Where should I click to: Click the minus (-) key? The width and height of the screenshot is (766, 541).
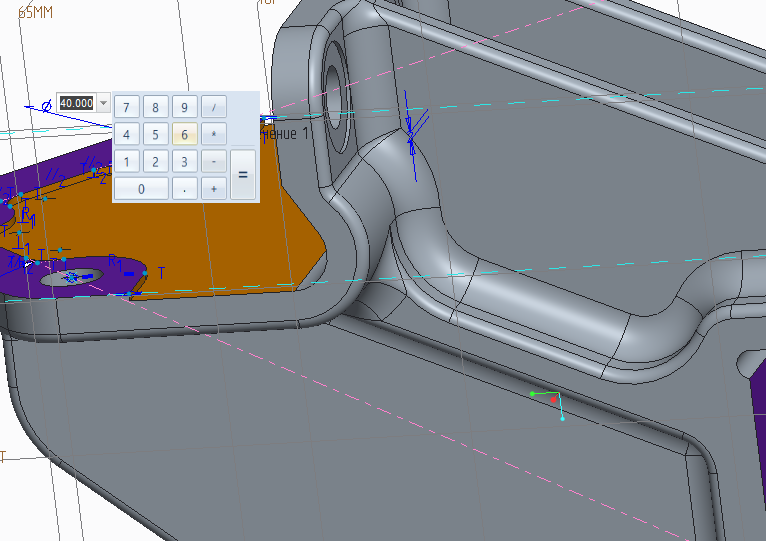pyautogui.click(x=213, y=162)
